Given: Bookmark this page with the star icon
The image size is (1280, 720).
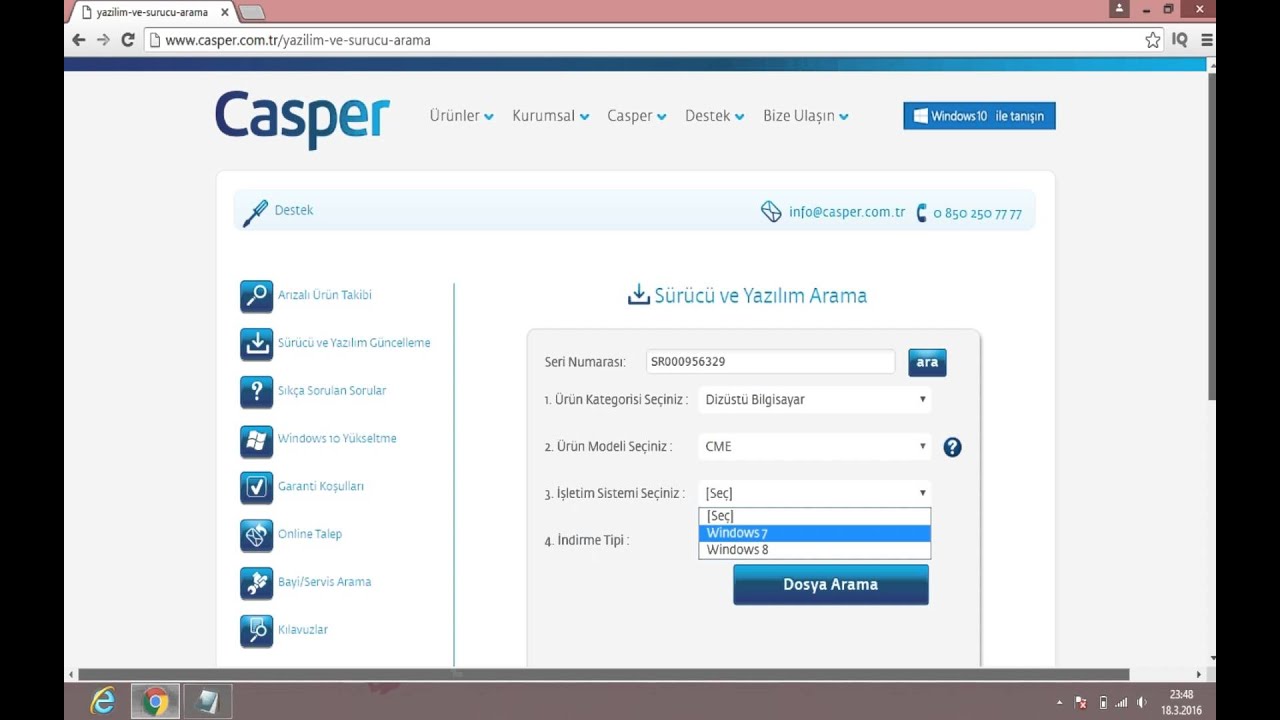Looking at the screenshot, I should [x=1153, y=40].
